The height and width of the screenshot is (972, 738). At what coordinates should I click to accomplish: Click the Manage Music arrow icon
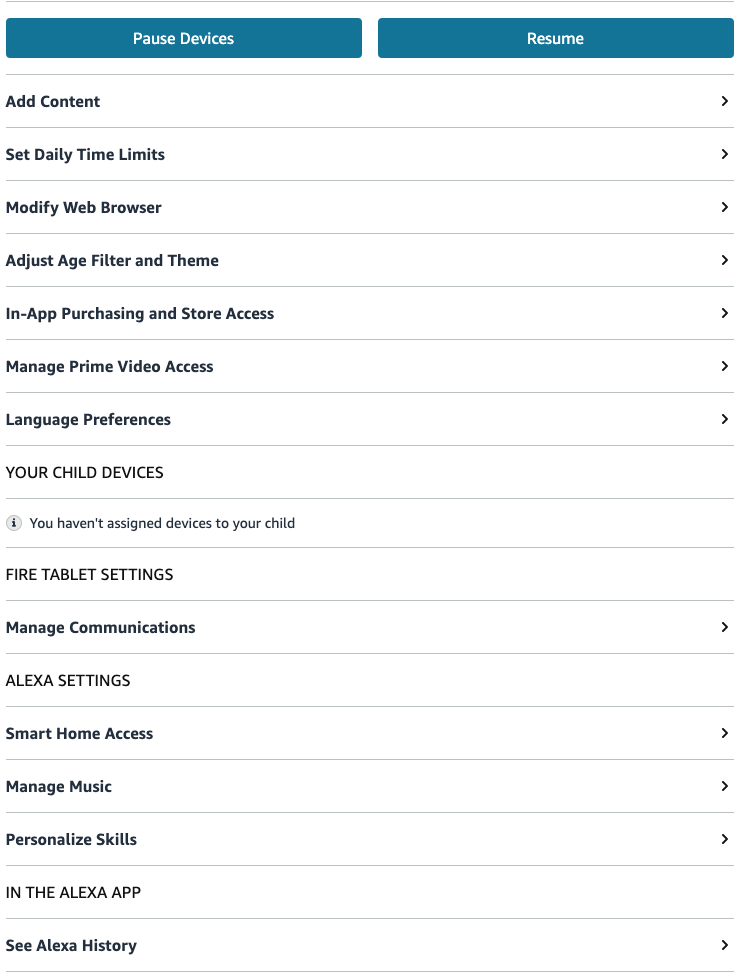click(725, 786)
